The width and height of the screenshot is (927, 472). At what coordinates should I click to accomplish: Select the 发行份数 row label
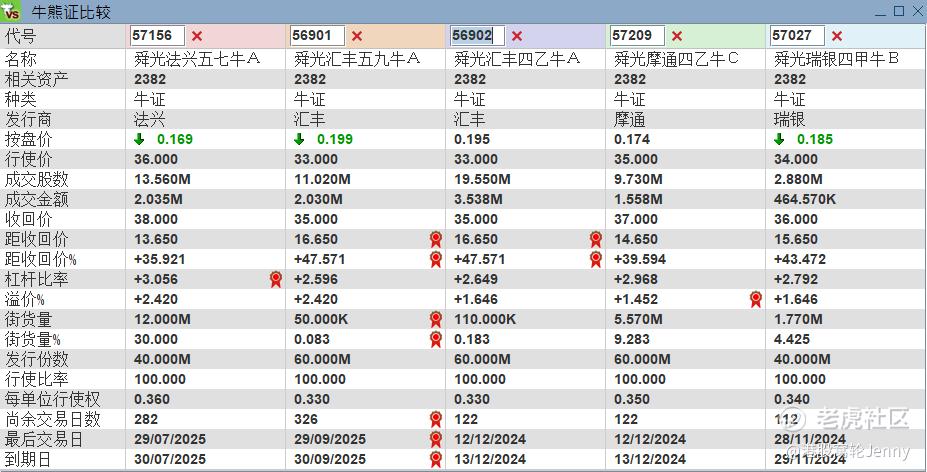pyautogui.click(x=37, y=359)
